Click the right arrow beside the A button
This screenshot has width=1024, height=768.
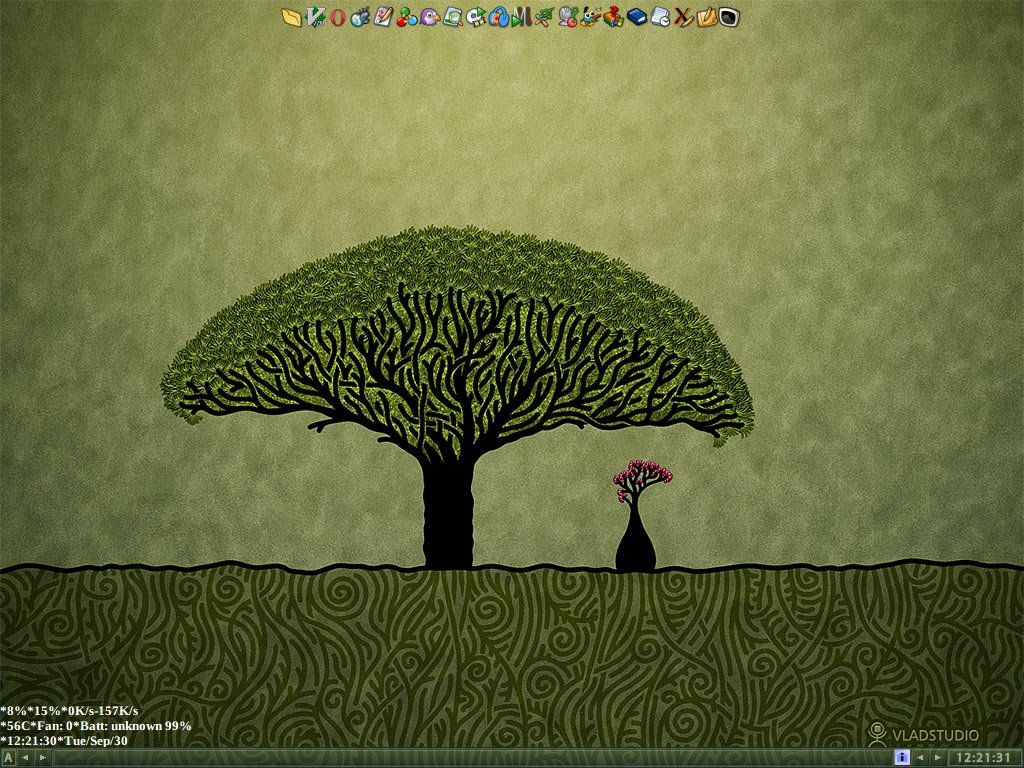click(43, 758)
